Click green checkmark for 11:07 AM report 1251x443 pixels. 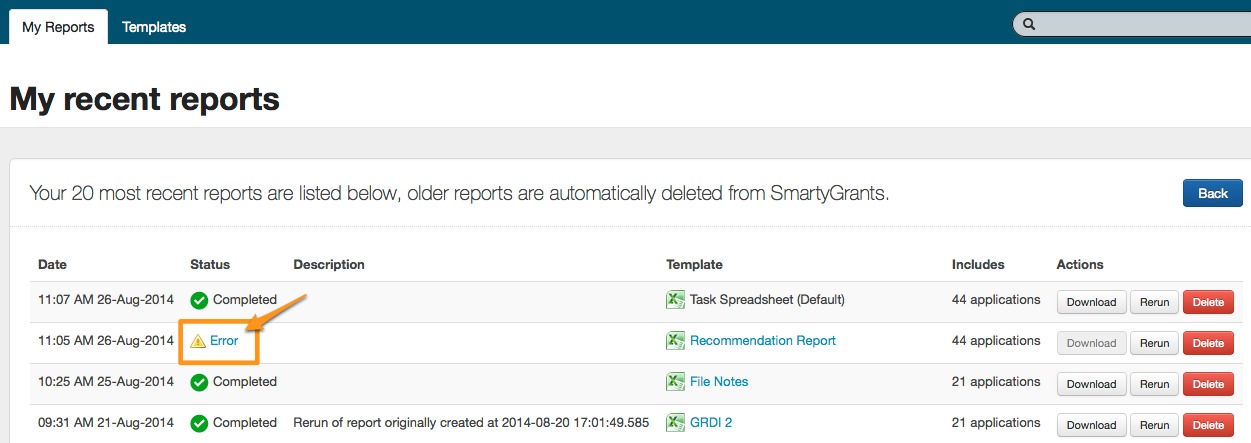(199, 300)
